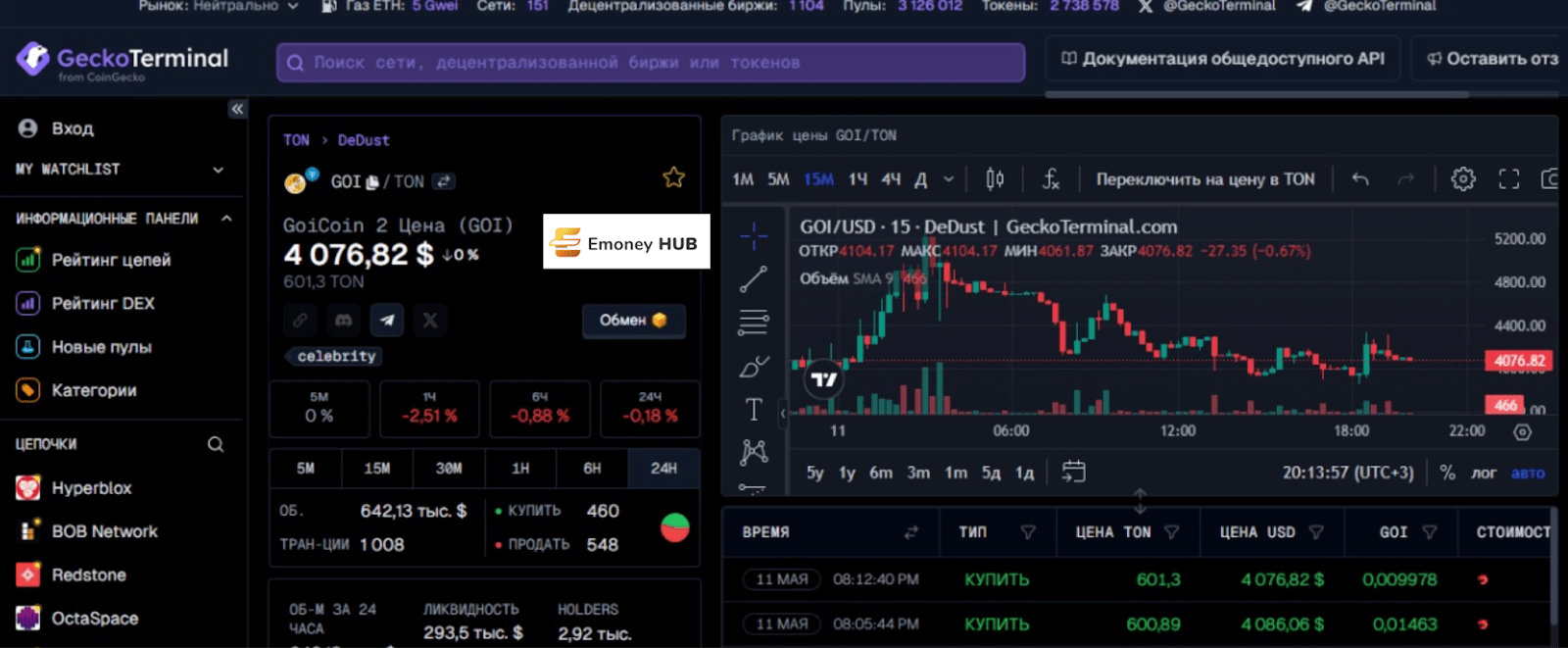The image size is (1568, 648).
Task: Collapse the left sidebar with double-arrow icon
Action: click(x=237, y=109)
